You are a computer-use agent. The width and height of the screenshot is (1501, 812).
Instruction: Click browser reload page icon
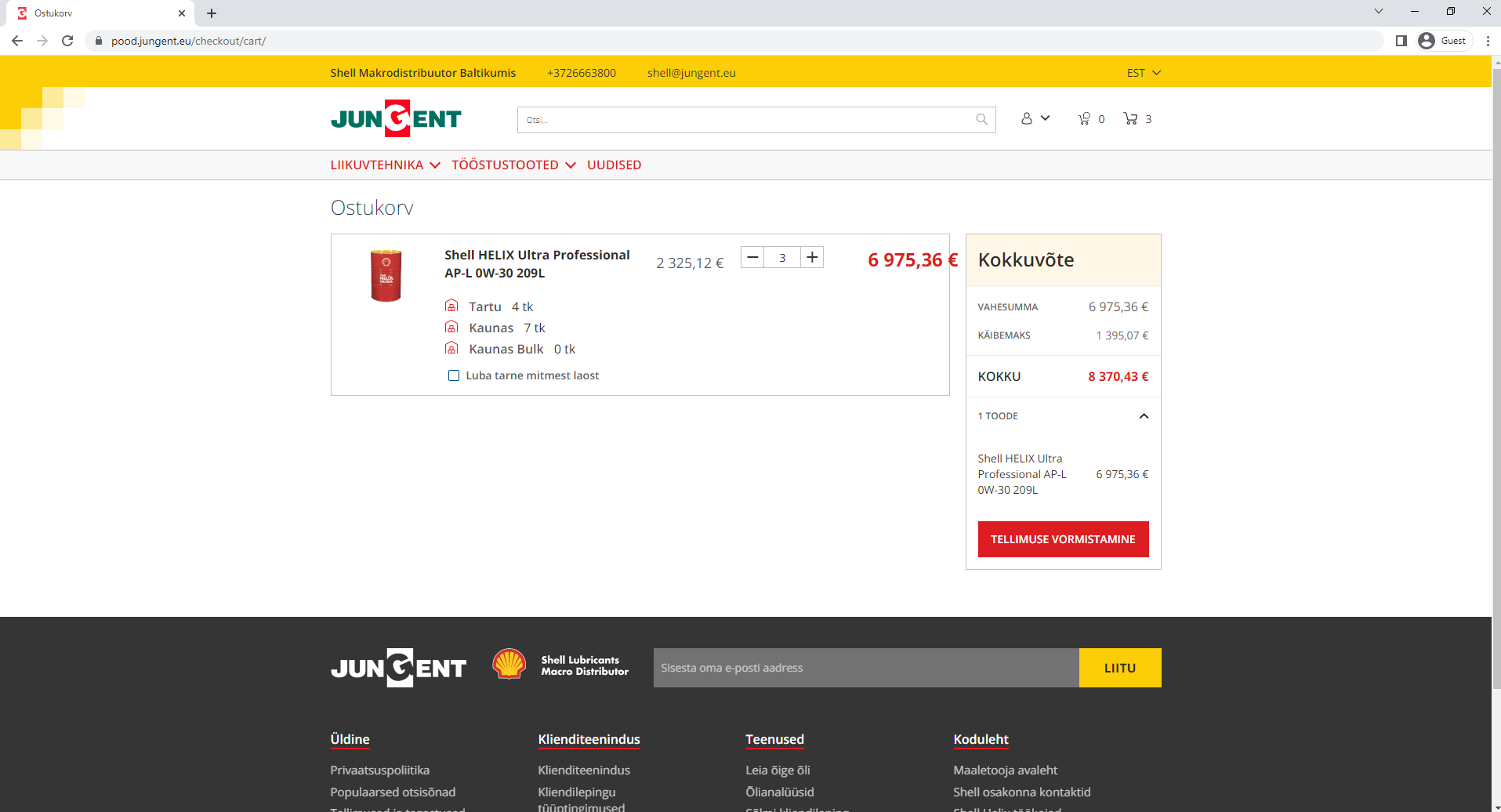pyautogui.click(x=67, y=41)
